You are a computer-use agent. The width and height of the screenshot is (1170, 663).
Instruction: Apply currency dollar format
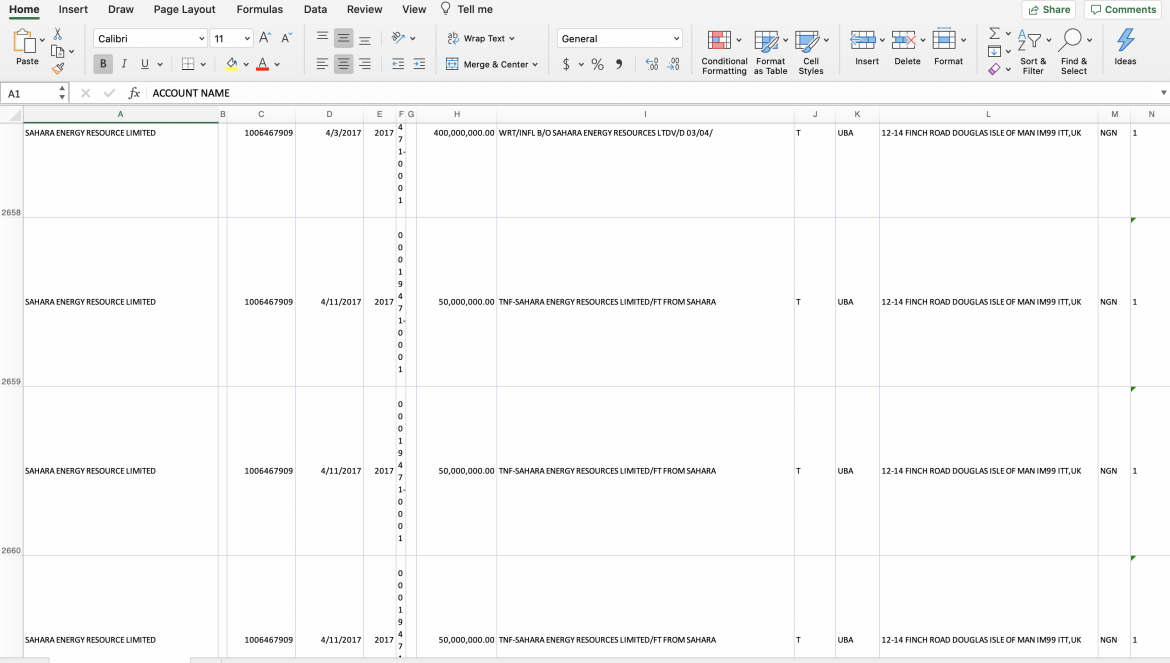point(566,64)
